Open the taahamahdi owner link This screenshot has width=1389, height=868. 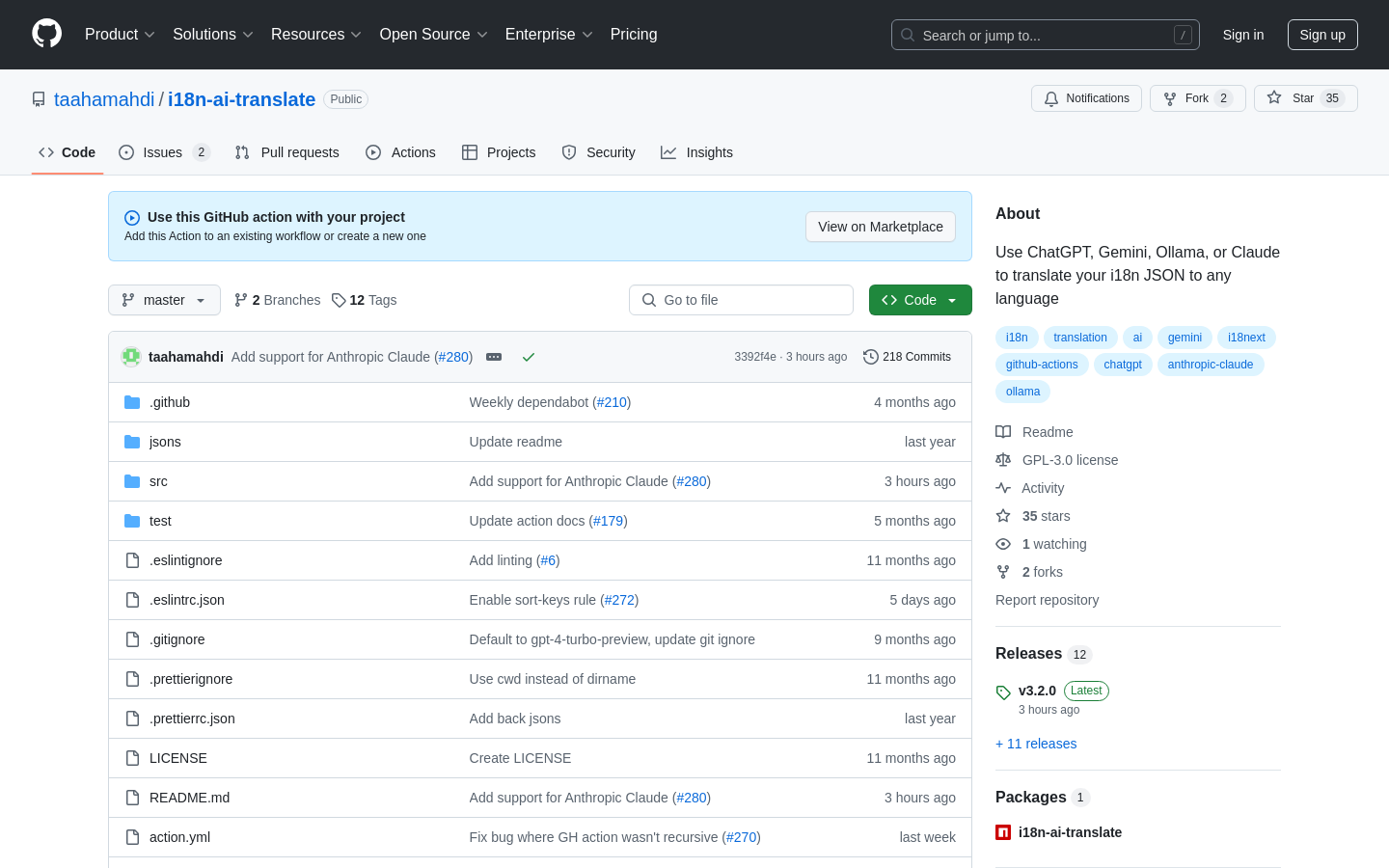pyautogui.click(x=104, y=99)
